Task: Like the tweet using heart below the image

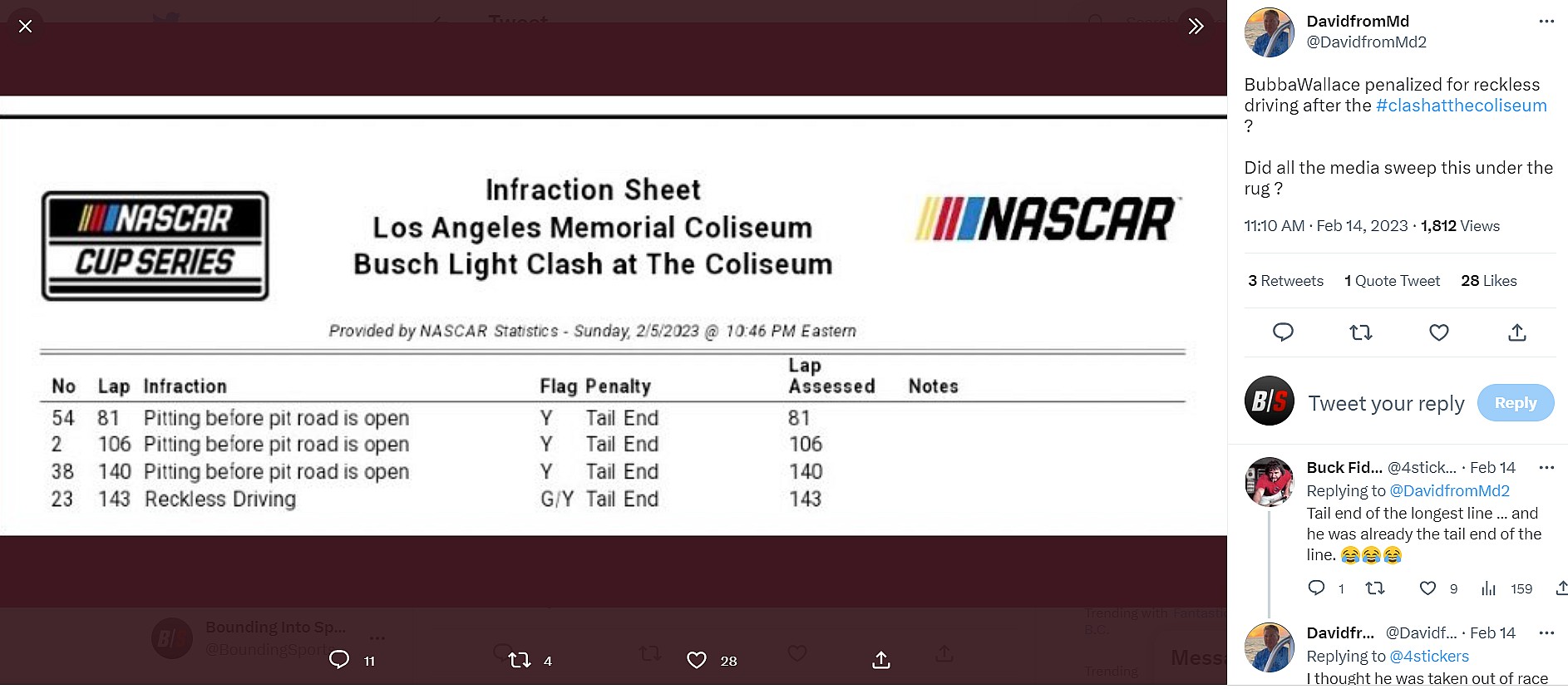Action: (x=697, y=660)
